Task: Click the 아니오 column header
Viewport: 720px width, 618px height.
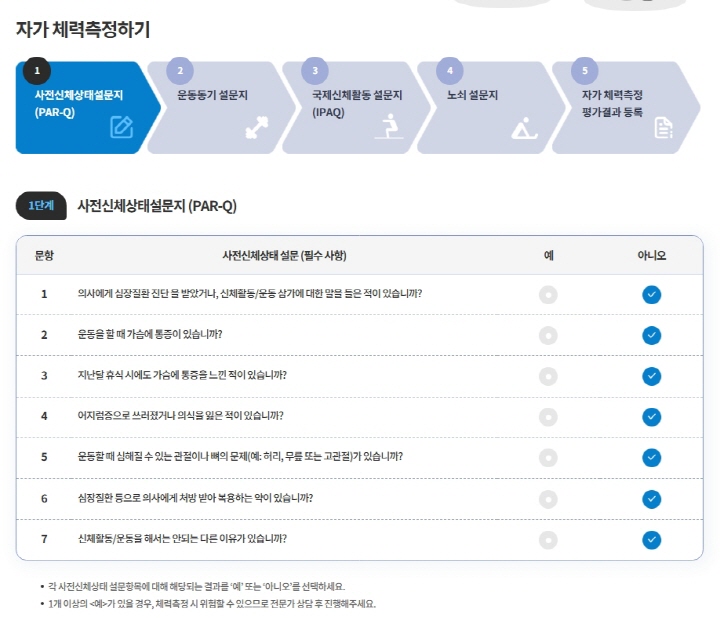Action: (x=652, y=255)
